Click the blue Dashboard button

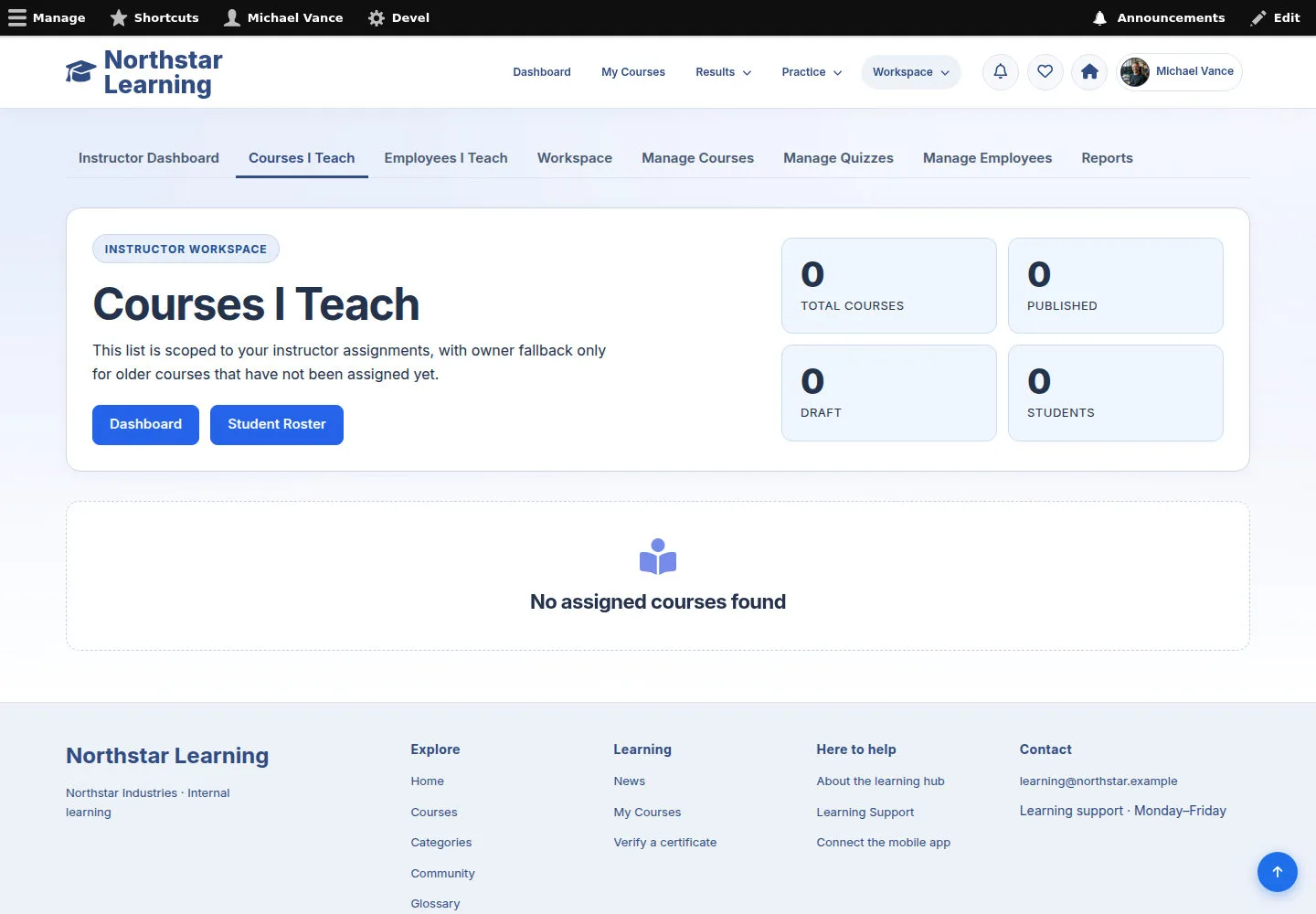pos(145,425)
